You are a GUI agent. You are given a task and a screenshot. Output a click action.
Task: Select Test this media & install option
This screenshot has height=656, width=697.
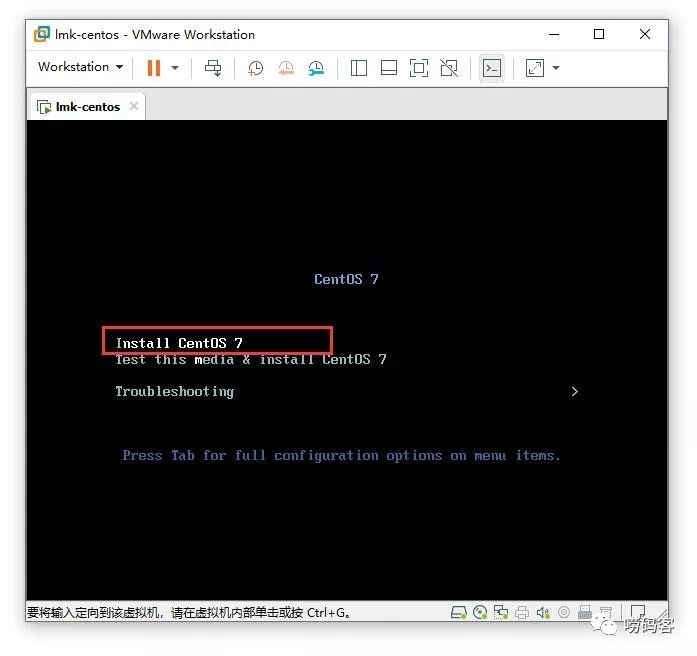click(x=251, y=360)
